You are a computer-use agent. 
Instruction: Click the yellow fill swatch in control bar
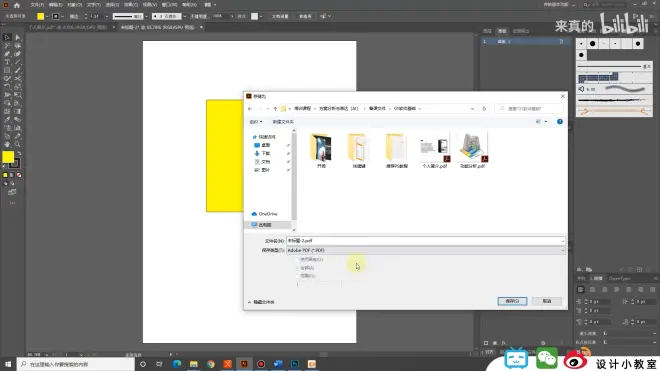click(x=40, y=16)
